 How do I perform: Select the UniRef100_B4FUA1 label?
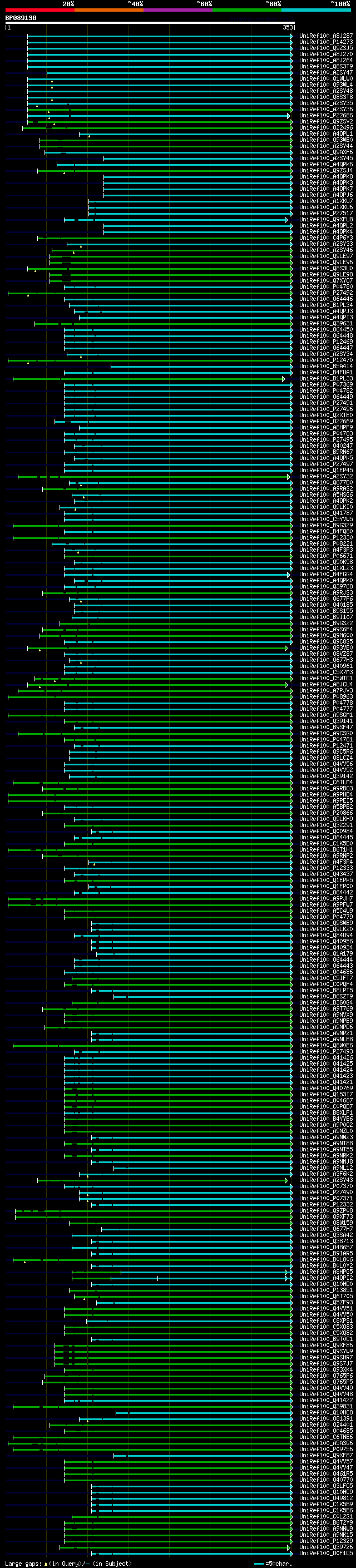tap(325, 373)
